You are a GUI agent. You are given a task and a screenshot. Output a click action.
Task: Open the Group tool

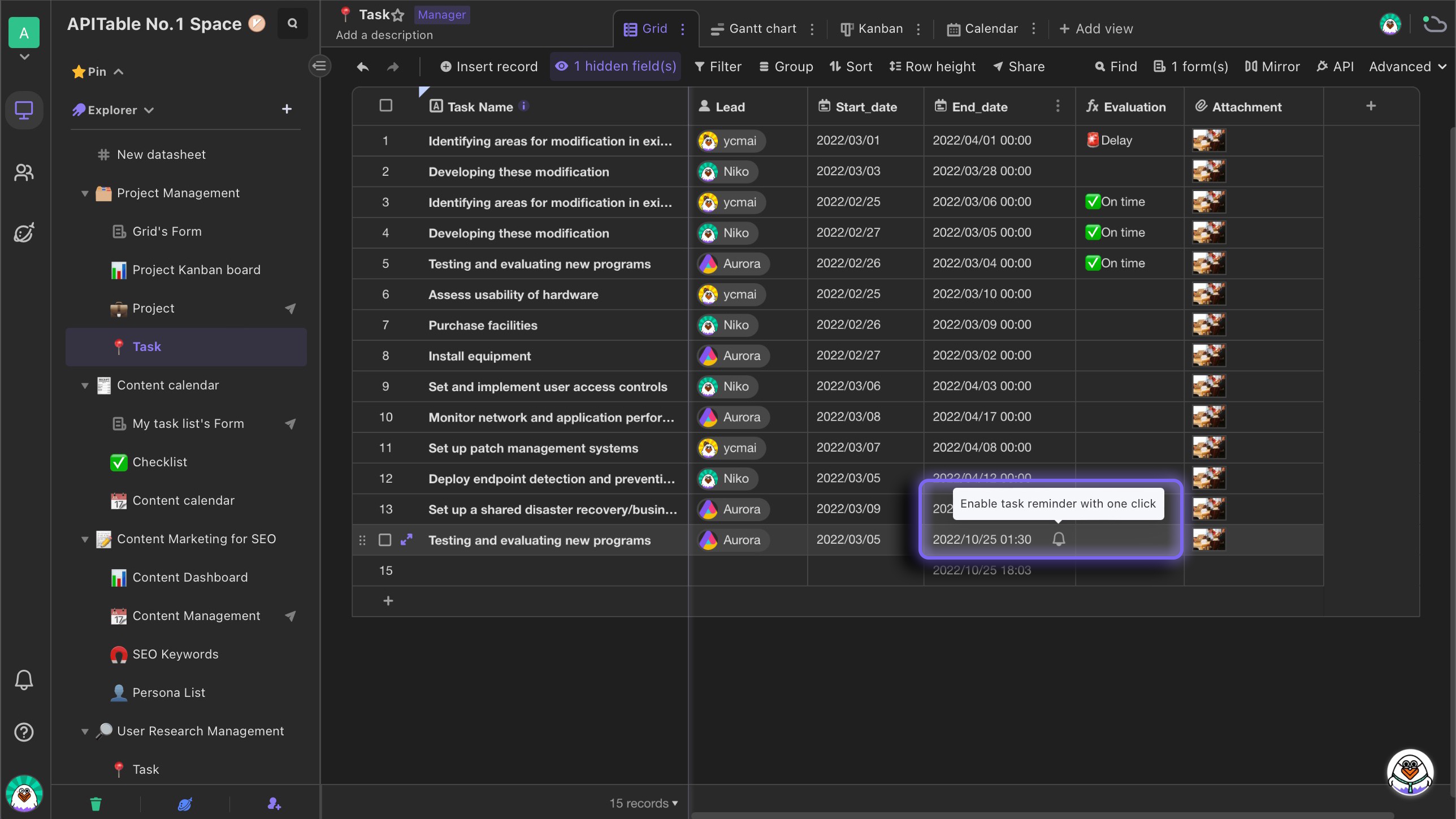(786, 67)
